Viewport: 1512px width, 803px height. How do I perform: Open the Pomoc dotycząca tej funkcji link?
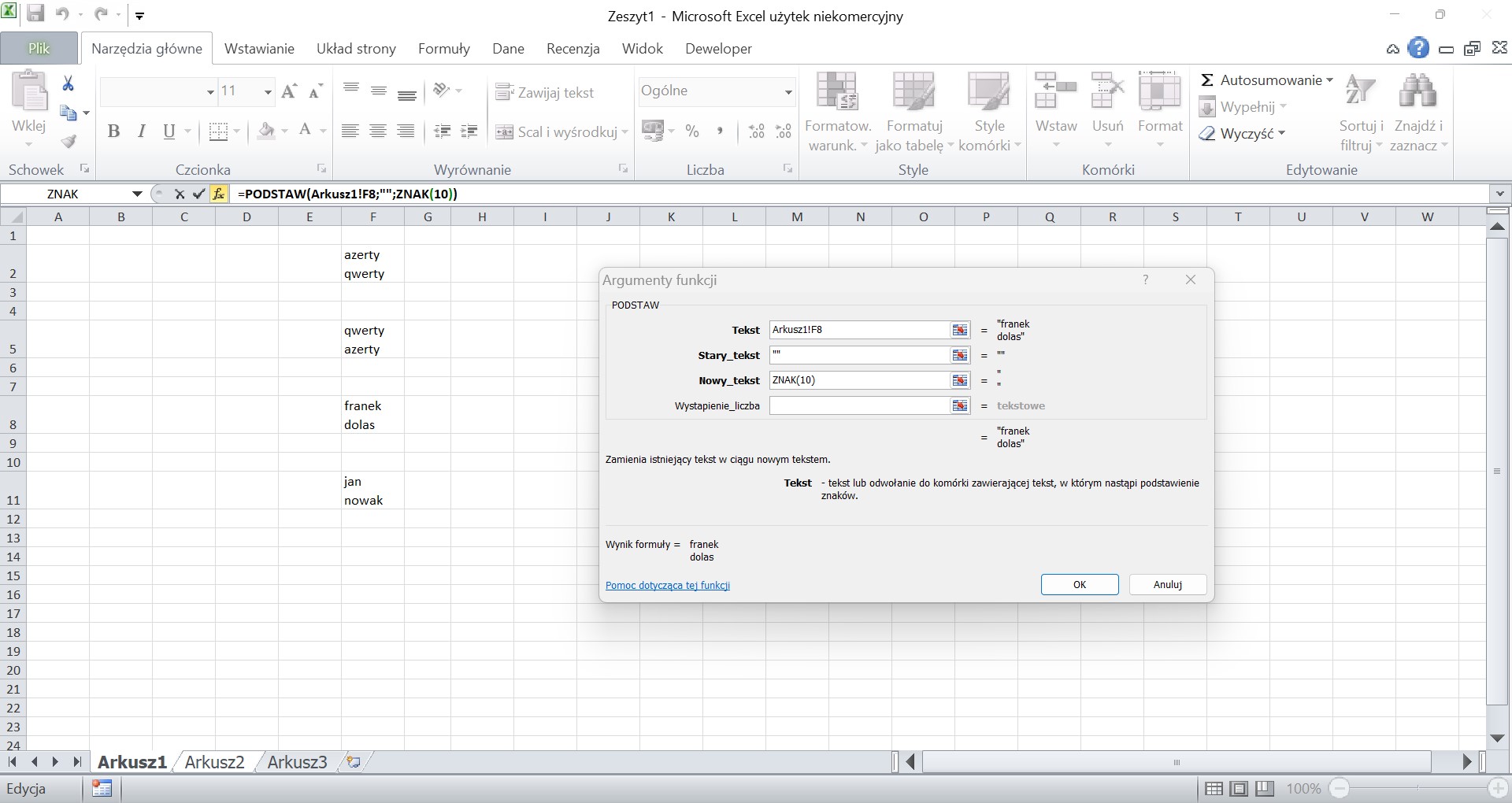668,585
